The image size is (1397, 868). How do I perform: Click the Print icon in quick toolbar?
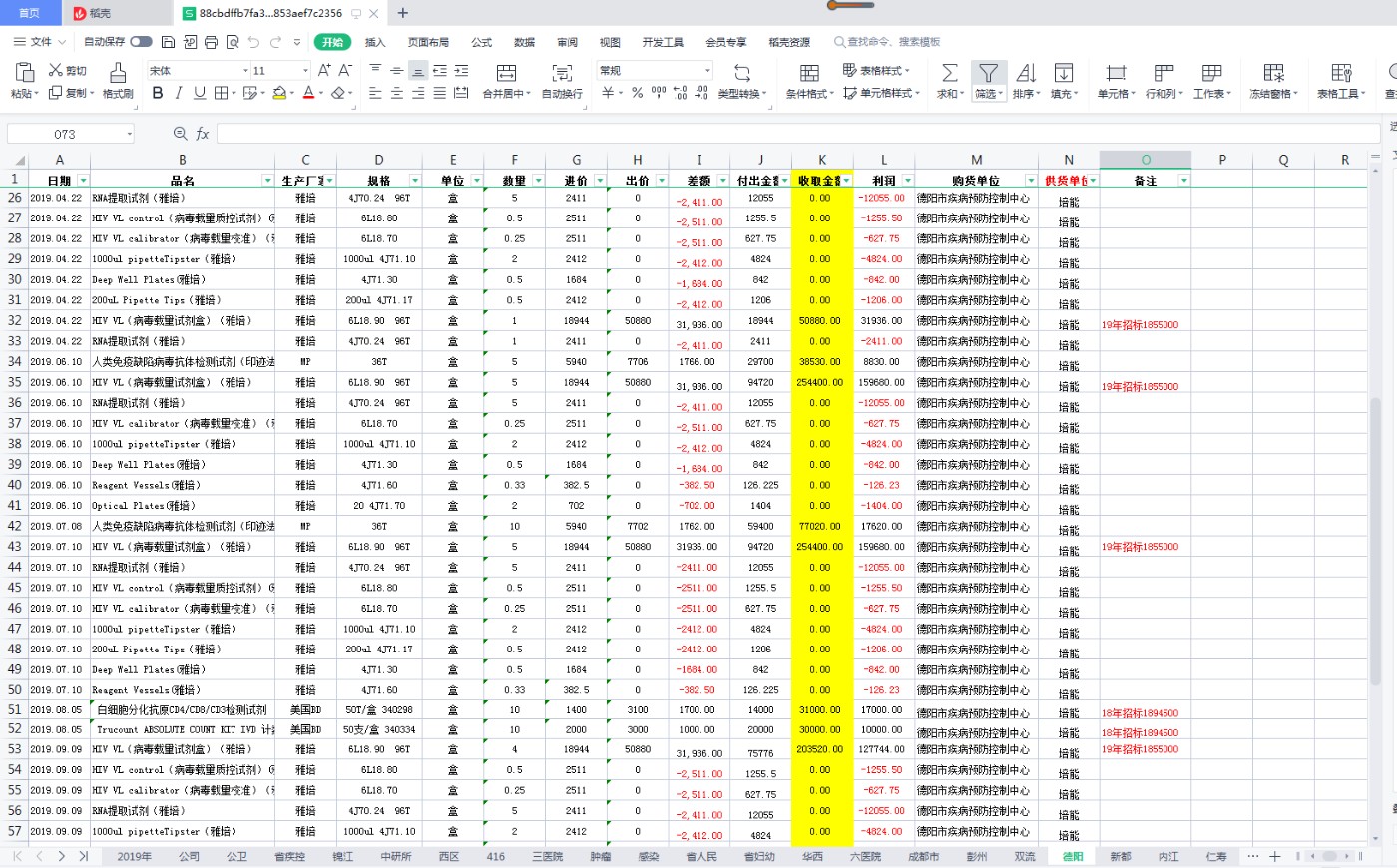point(211,42)
